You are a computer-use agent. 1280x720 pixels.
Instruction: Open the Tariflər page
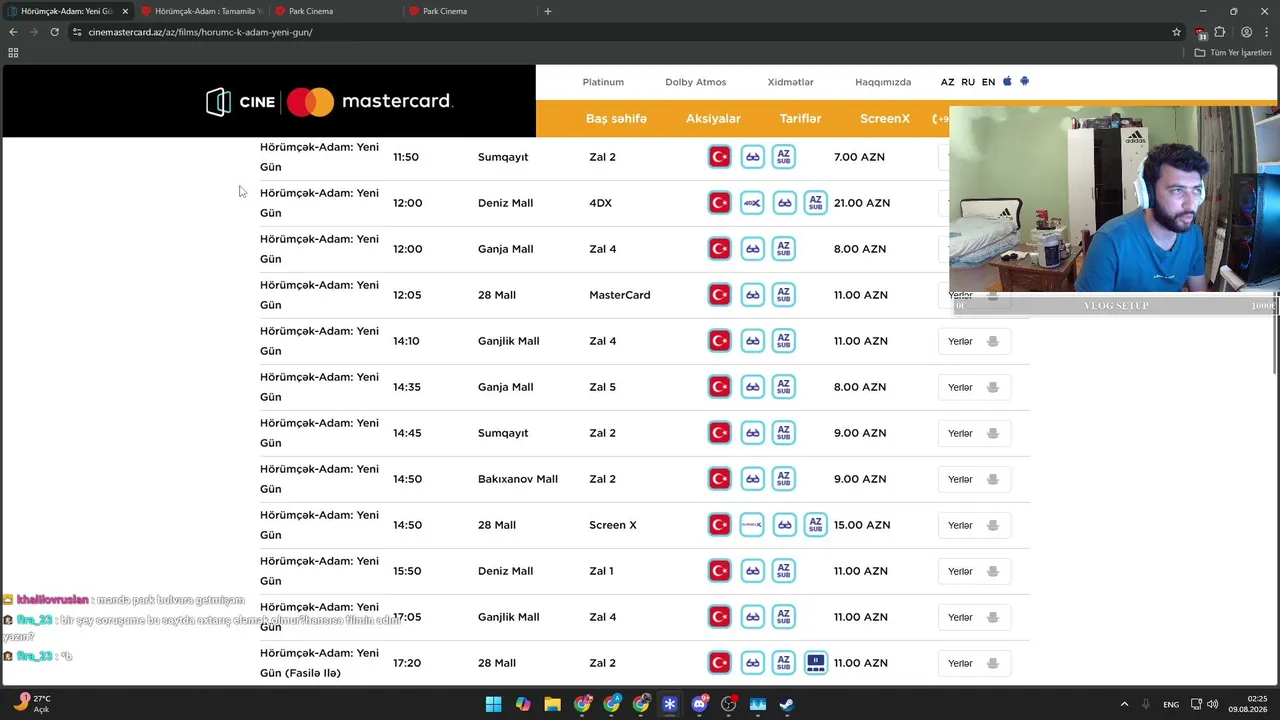(x=800, y=119)
